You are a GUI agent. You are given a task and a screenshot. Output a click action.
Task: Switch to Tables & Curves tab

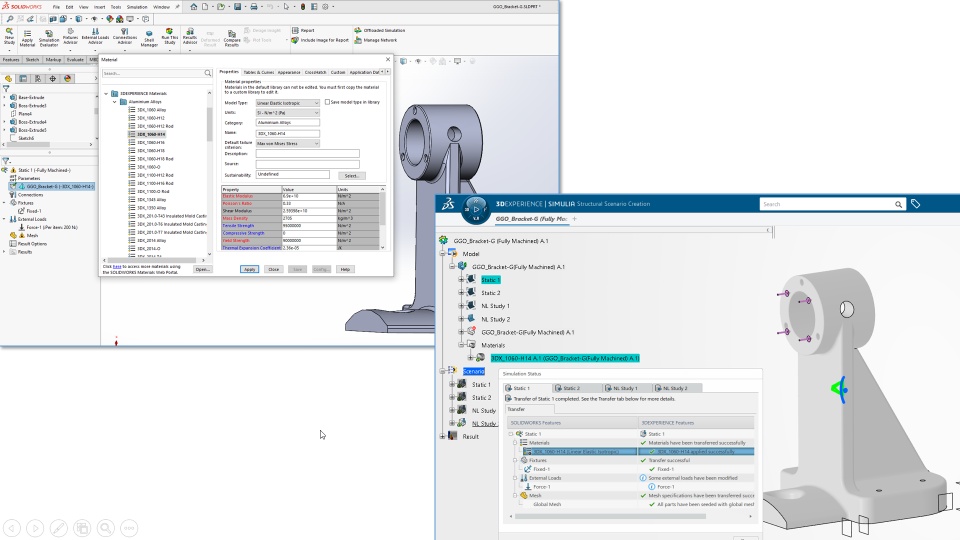258,72
